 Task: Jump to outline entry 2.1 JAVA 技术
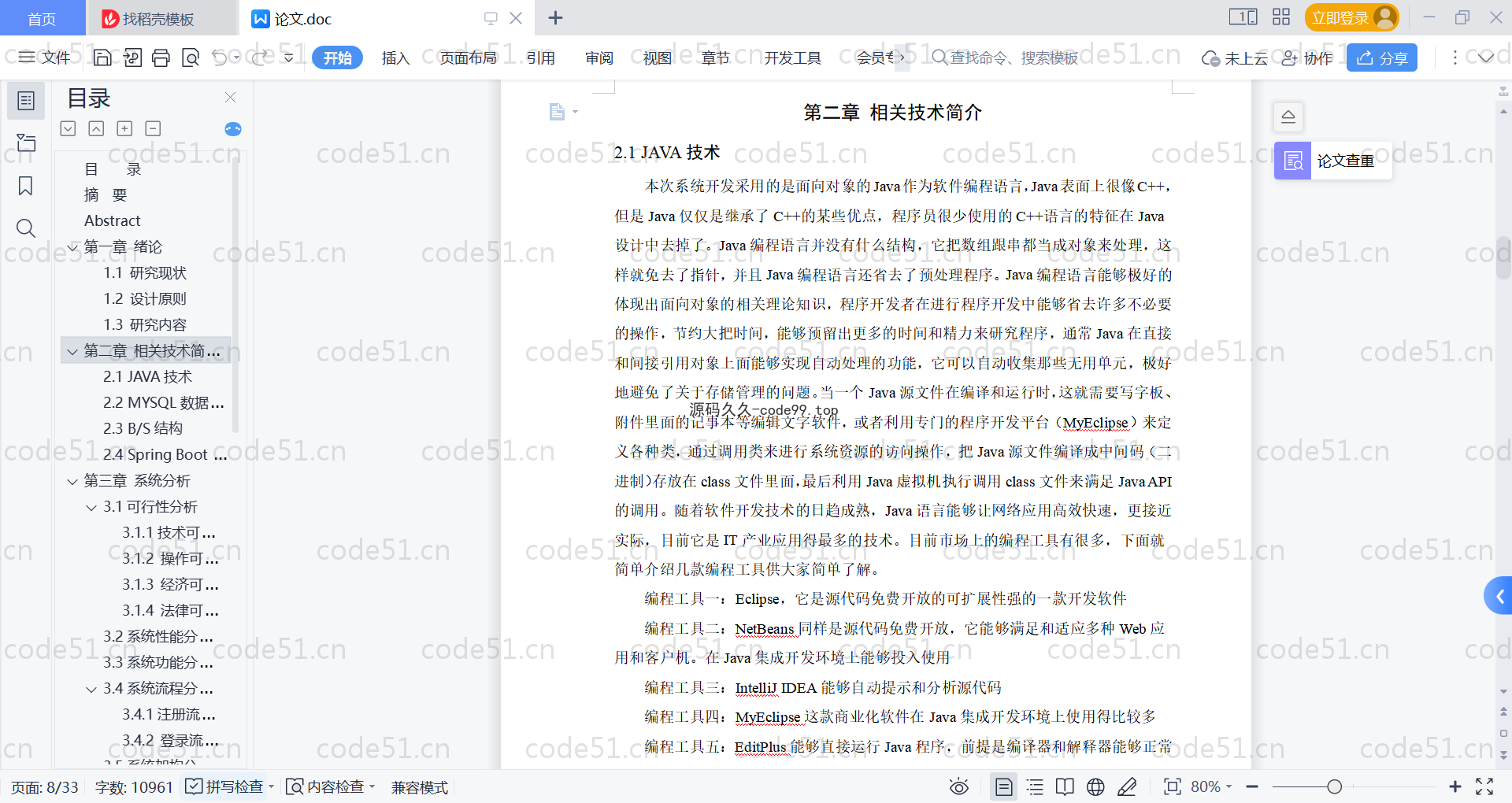click(x=147, y=376)
